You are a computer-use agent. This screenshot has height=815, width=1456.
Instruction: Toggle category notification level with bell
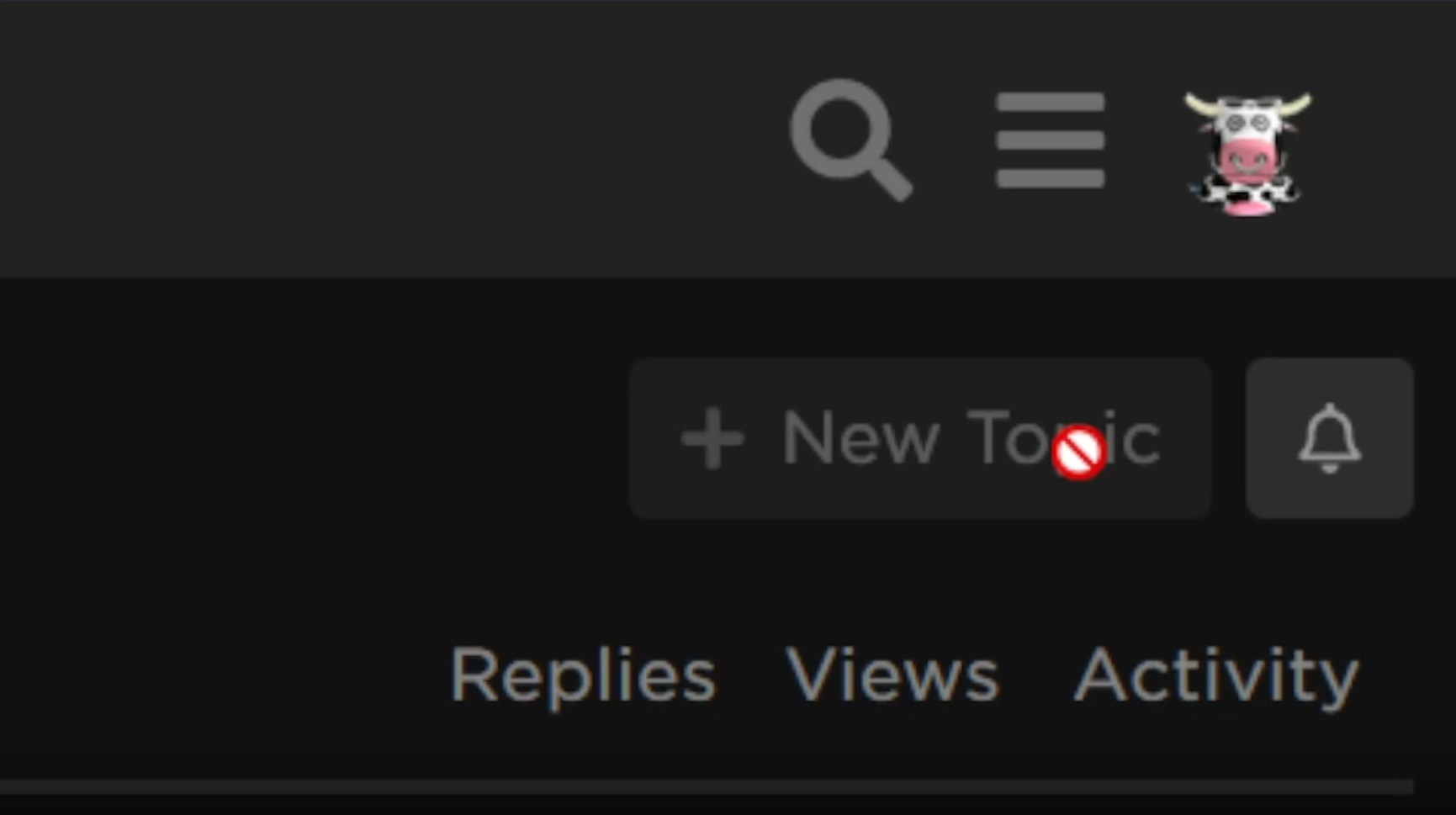(x=1330, y=438)
